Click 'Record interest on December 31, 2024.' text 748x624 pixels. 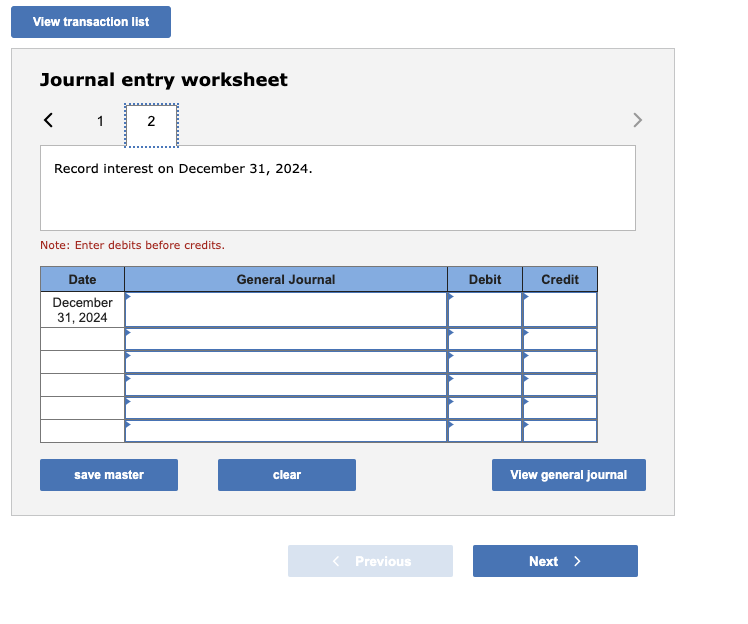183,169
